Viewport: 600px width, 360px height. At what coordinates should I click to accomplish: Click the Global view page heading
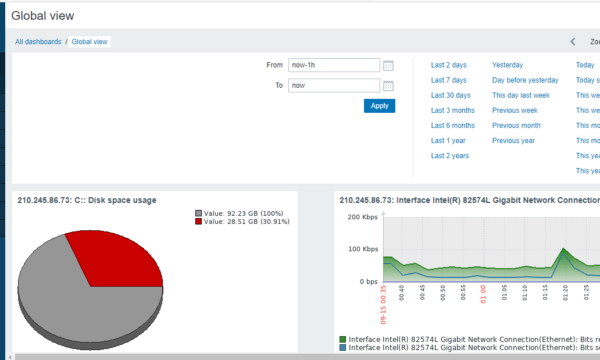[42, 16]
